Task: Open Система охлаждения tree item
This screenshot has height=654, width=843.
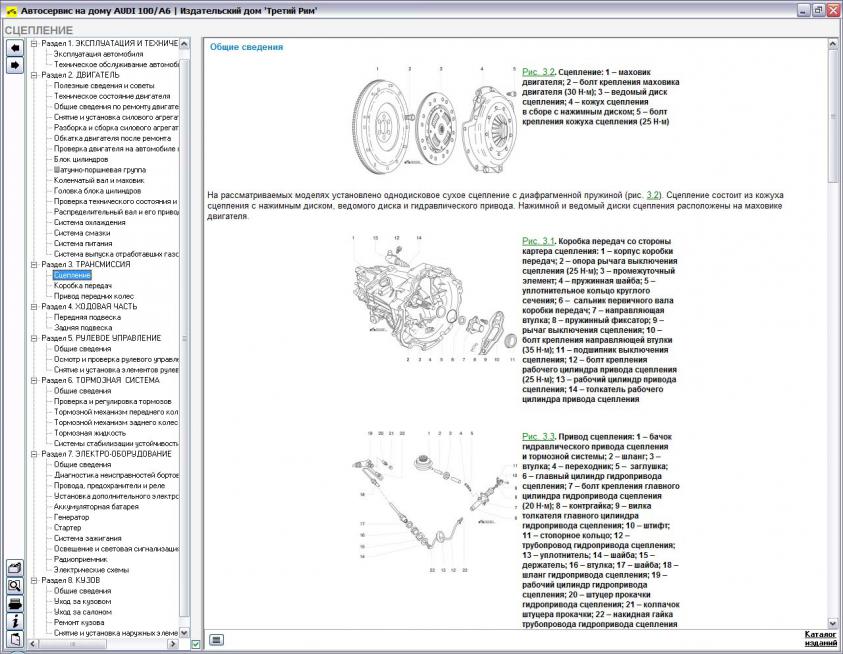Action: click(89, 223)
